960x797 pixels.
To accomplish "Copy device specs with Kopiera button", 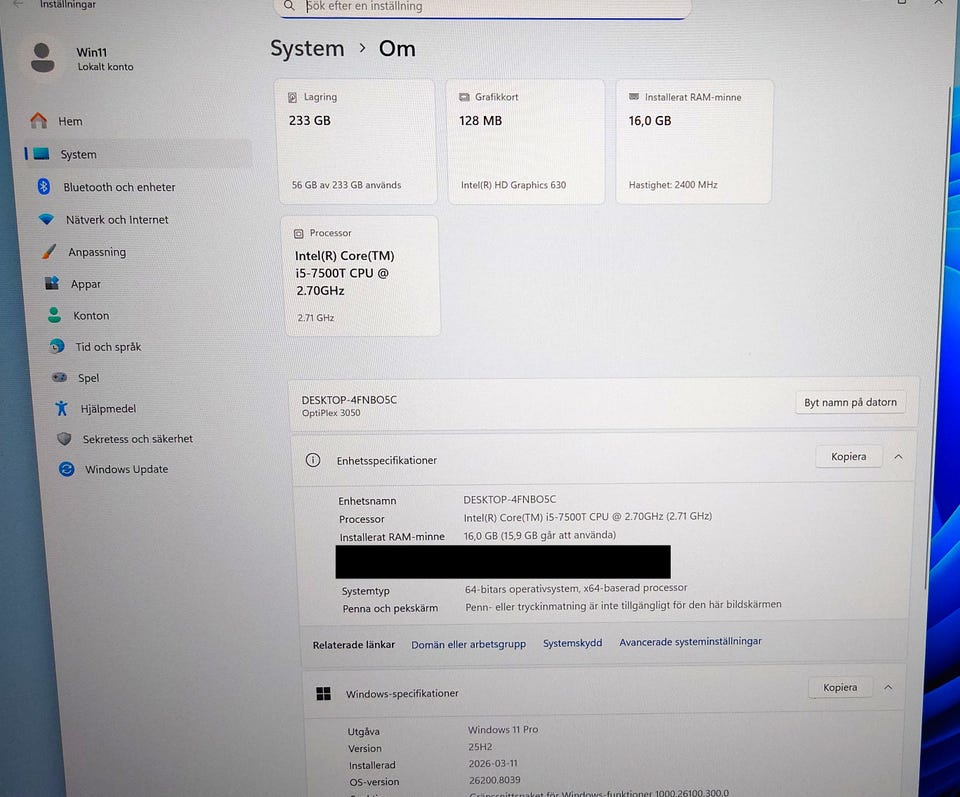I will coord(848,457).
